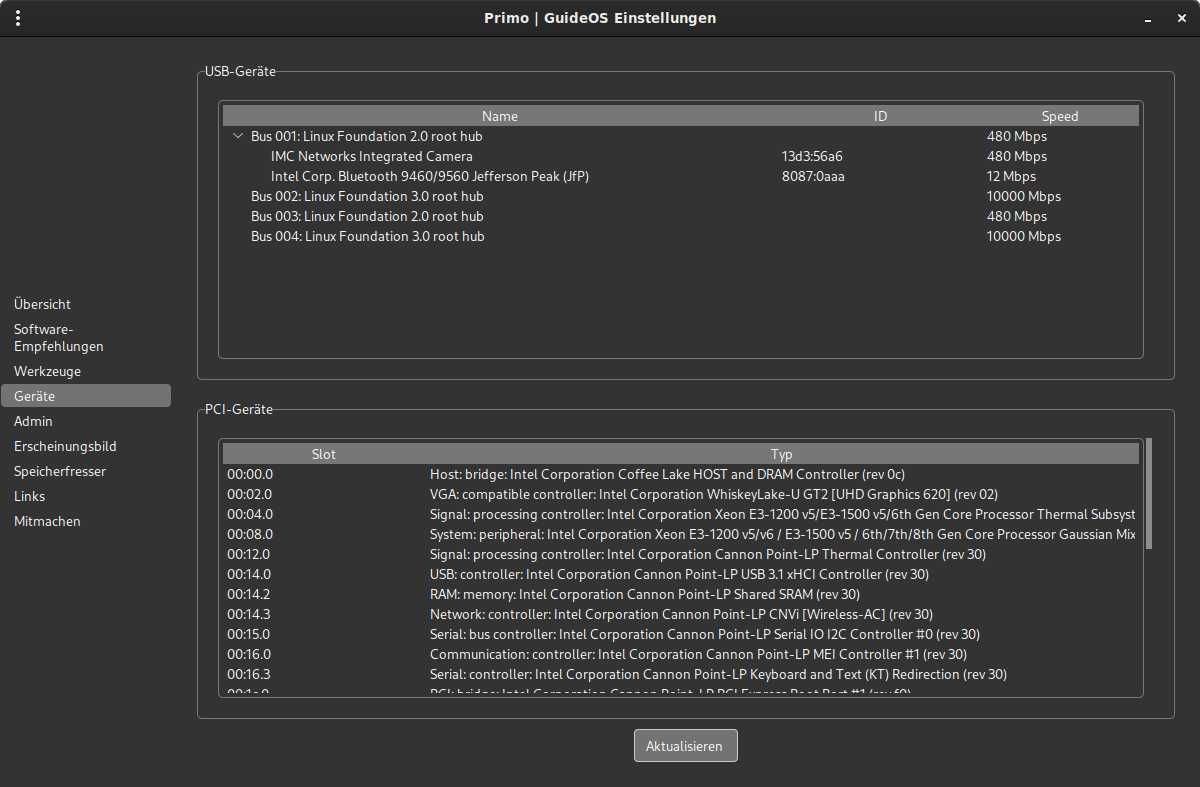Open the Übersicht section in the sidebar
1200x787 pixels.
(x=43, y=304)
